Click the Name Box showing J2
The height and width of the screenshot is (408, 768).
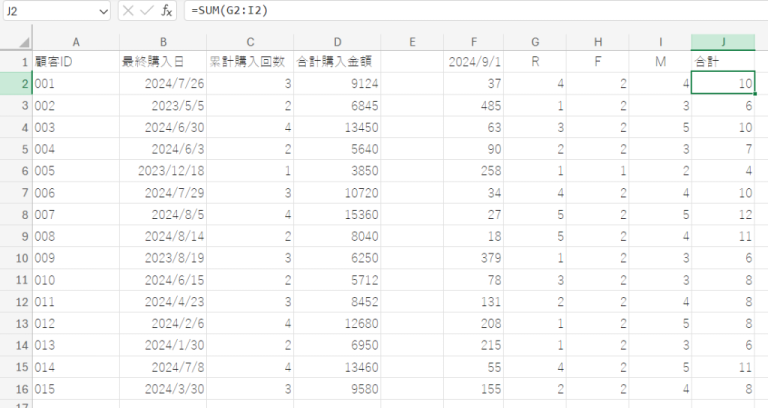pyautogui.click(x=48, y=10)
